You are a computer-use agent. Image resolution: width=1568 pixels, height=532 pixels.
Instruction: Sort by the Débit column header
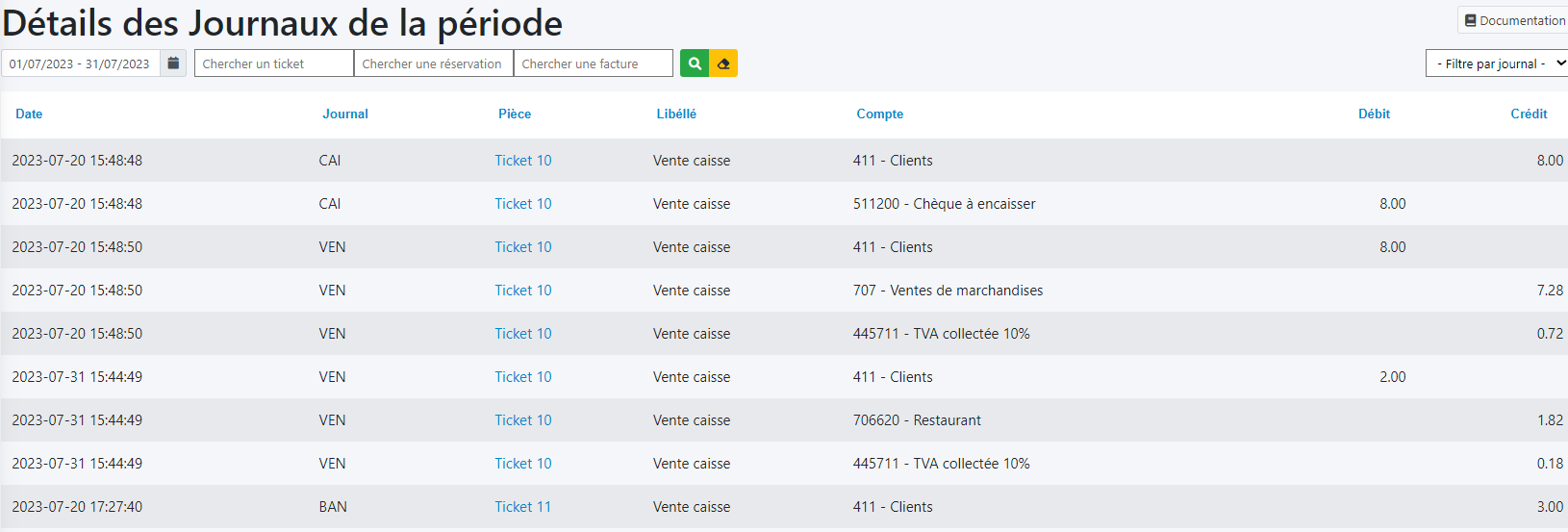coord(1374,114)
